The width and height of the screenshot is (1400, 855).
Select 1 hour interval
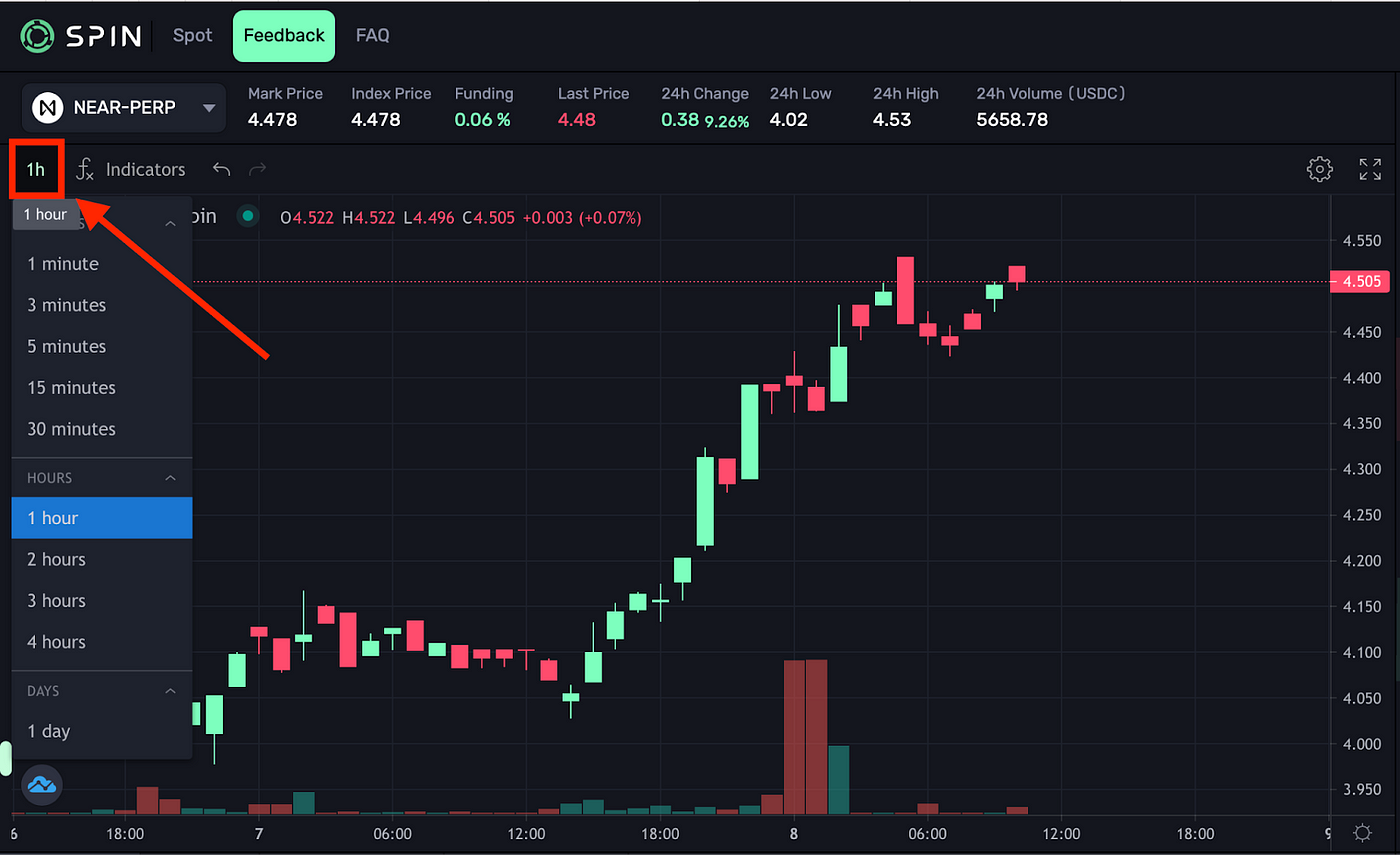(102, 518)
